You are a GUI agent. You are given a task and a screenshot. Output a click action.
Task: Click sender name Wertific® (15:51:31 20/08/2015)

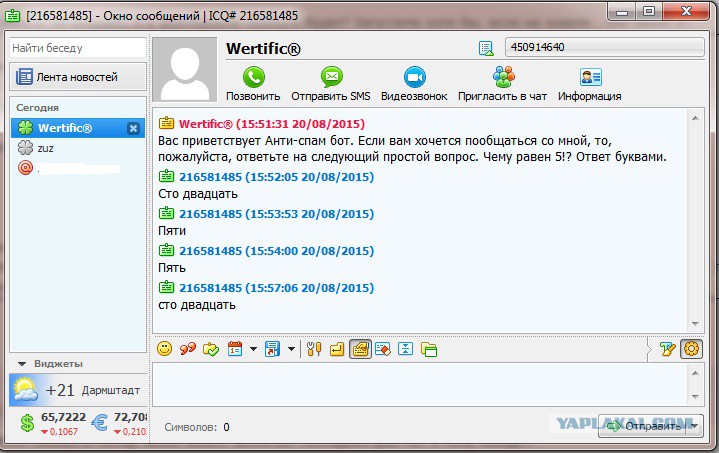[271, 124]
